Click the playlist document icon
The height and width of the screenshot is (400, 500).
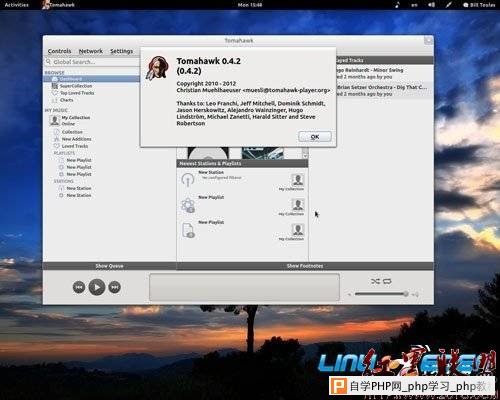click(x=188, y=230)
